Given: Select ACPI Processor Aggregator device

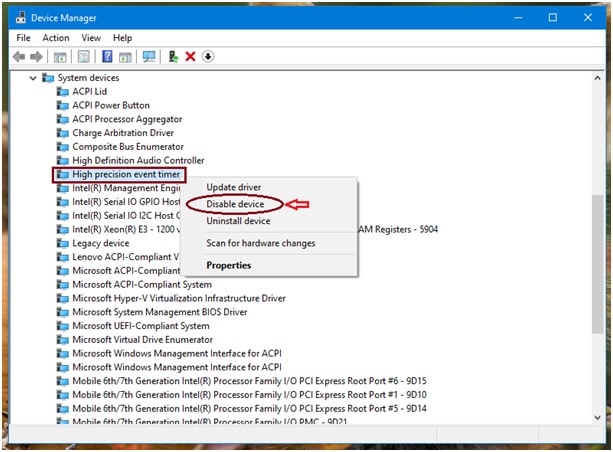Looking at the screenshot, I should click(127, 119).
